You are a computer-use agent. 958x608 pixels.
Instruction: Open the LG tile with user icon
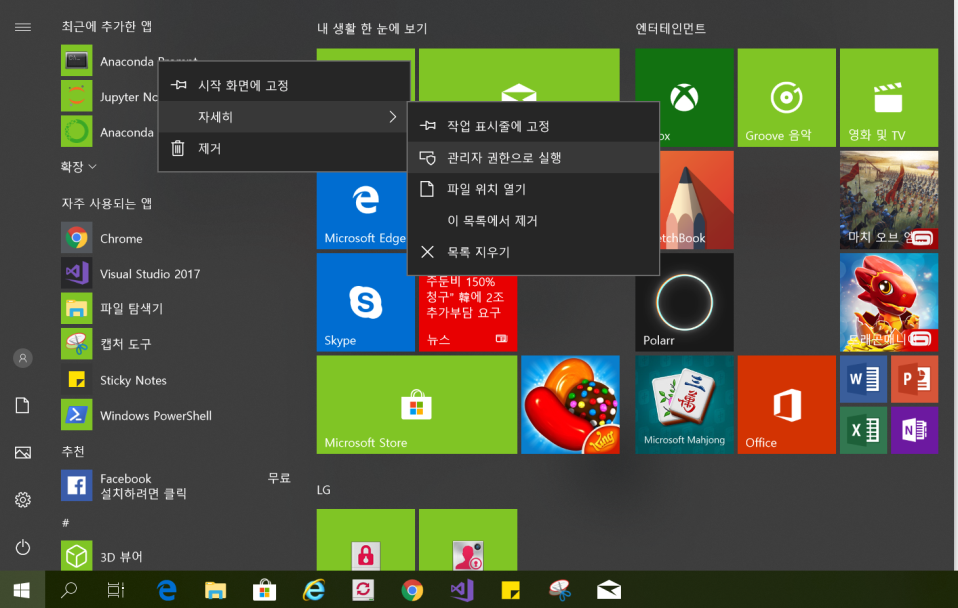point(468,540)
